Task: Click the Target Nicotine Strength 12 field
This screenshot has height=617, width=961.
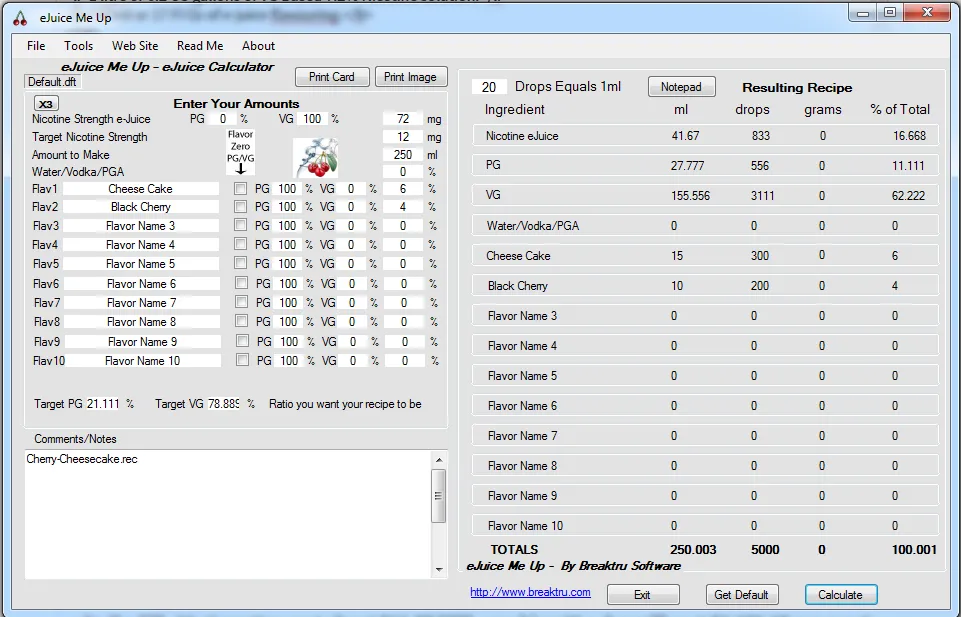Action: (403, 137)
